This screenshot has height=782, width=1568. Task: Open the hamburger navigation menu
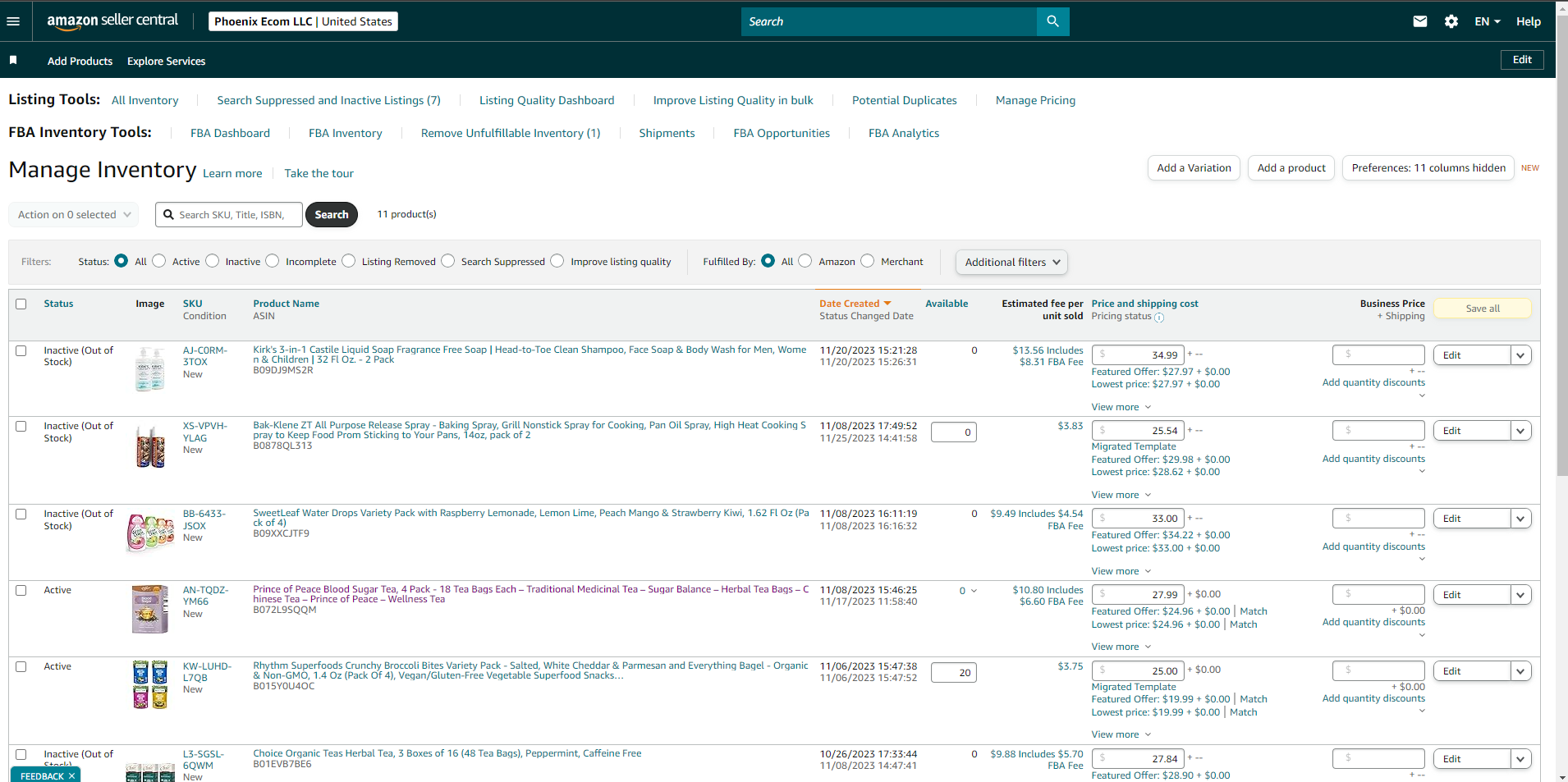(x=13, y=21)
